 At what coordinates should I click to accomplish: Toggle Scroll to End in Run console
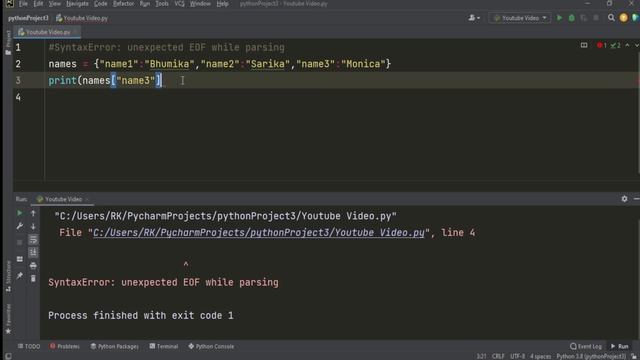33,253
